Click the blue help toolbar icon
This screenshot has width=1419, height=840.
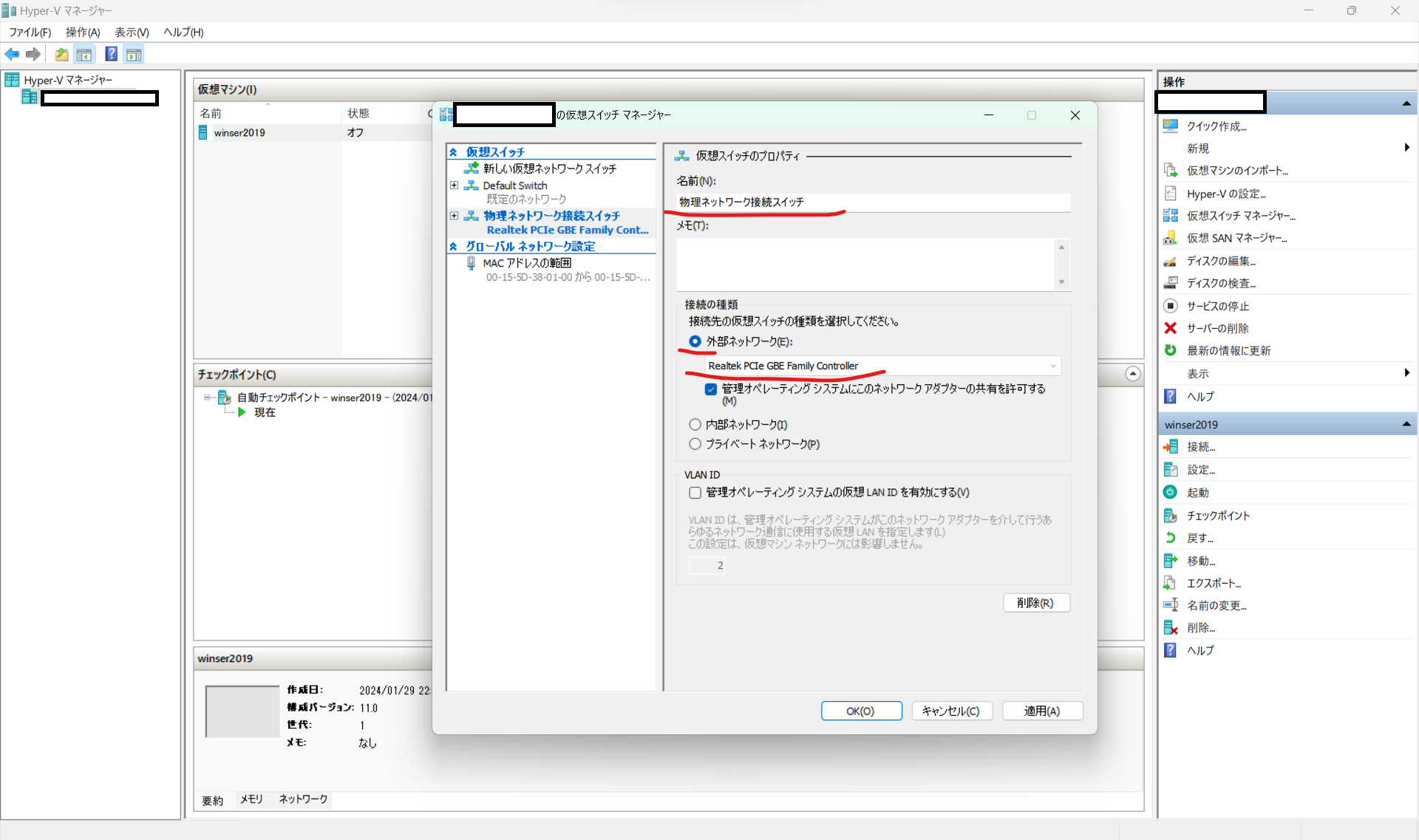tap(111, 54)
